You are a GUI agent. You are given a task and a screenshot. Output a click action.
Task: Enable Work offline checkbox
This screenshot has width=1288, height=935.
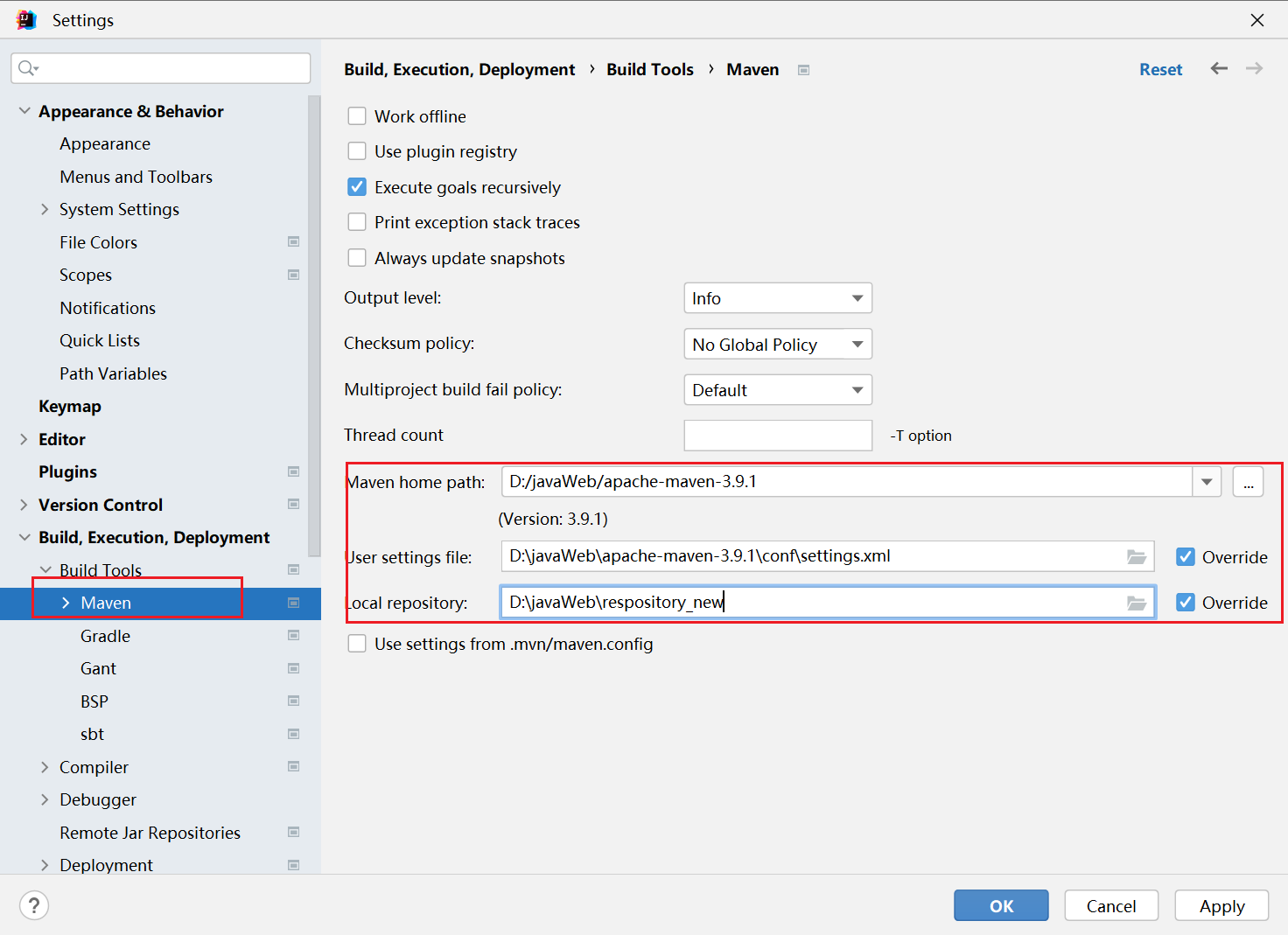(x=357, y=116)
